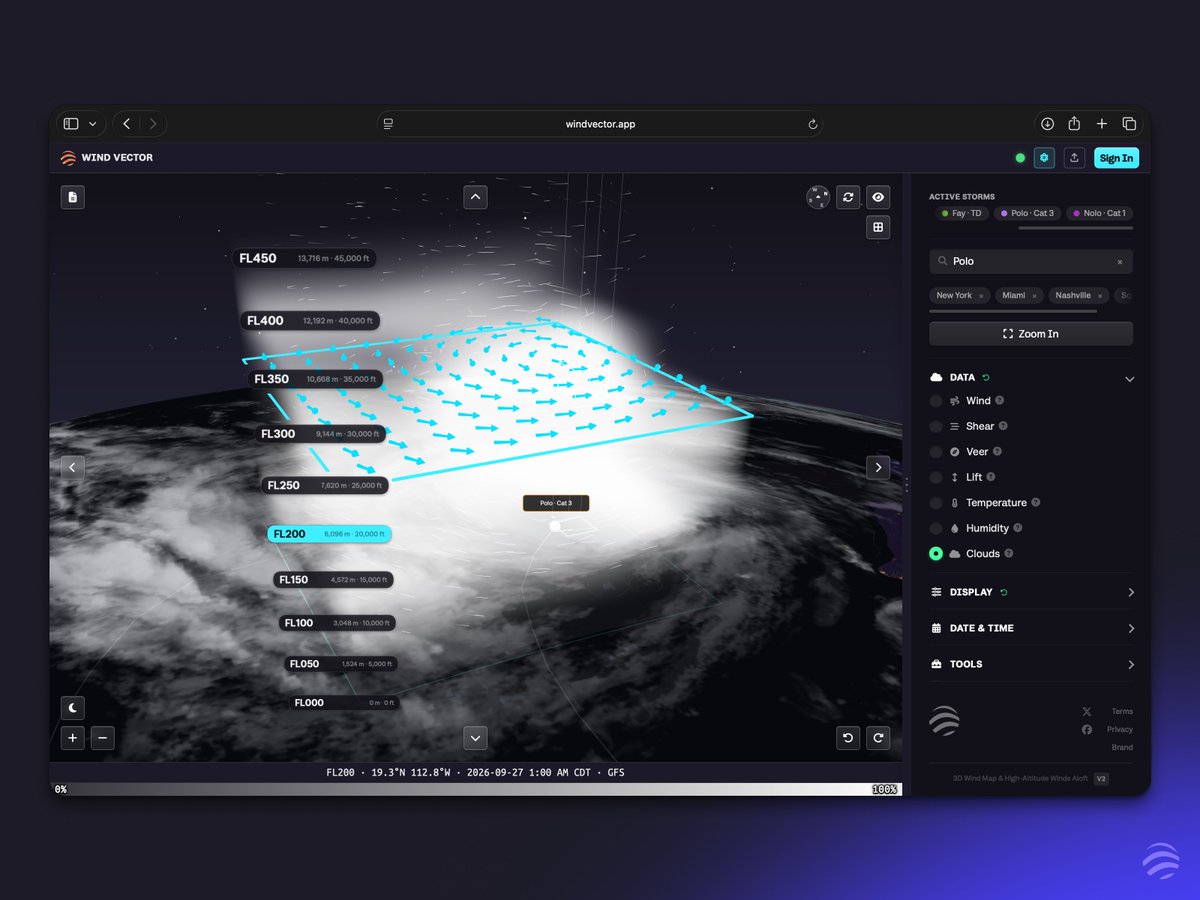Open the browser sidebar dropdown arrow

click(x=92, y=124)
